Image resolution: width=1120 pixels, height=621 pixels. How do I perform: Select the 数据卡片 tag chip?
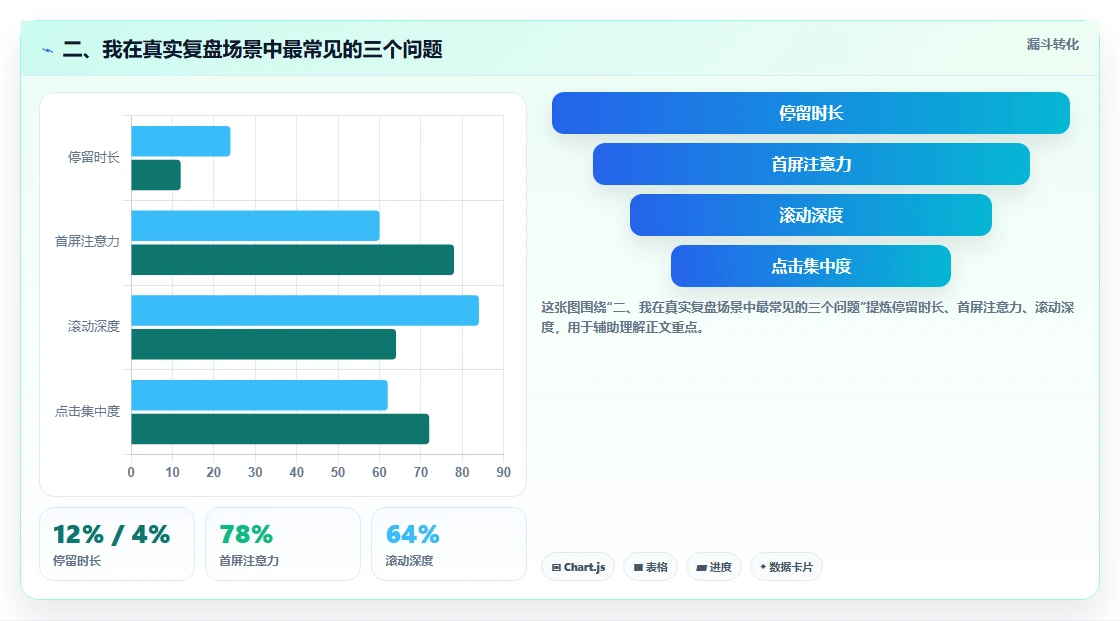click(786, 567)
